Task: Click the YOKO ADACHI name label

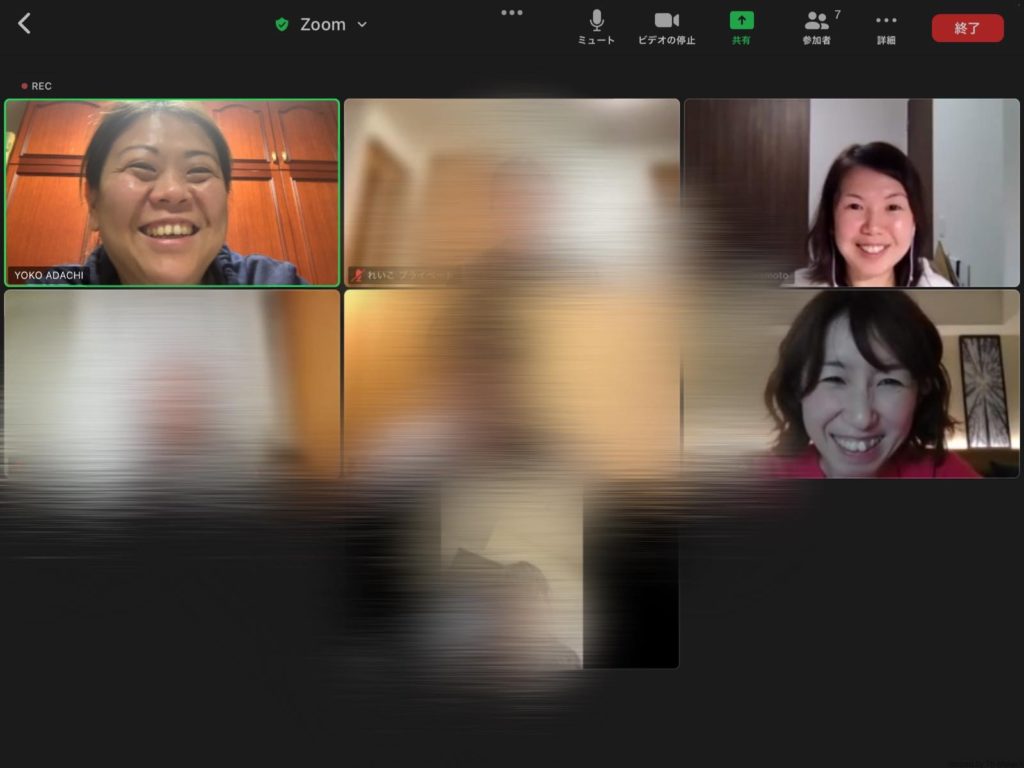Action: click(49, 275)
